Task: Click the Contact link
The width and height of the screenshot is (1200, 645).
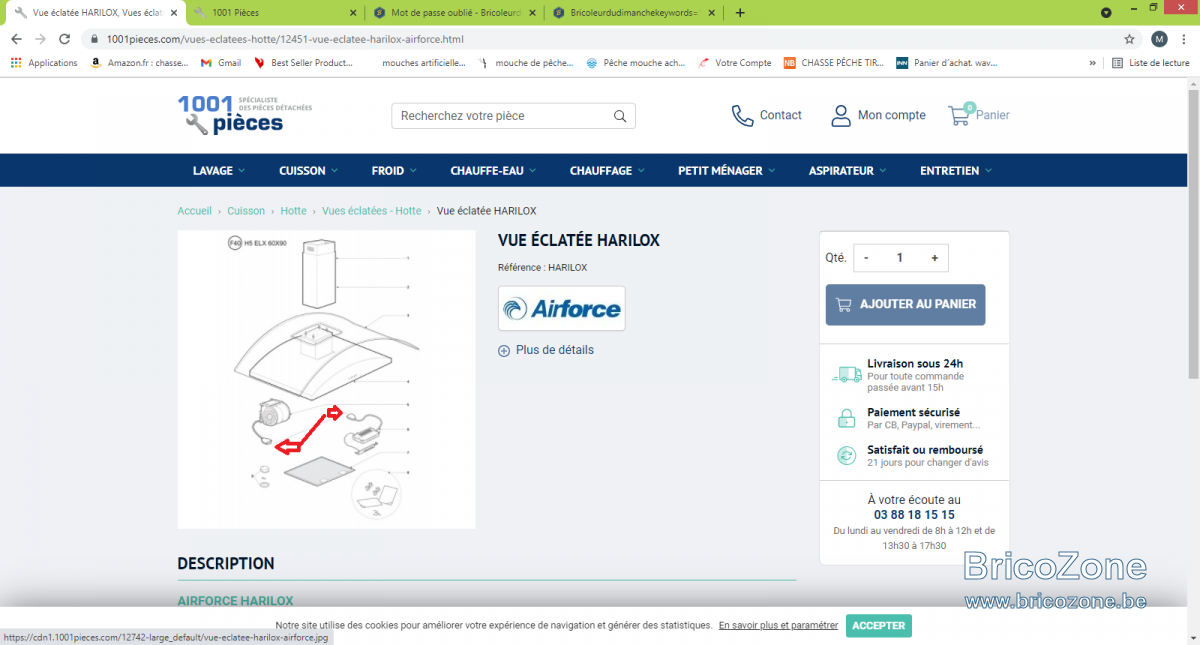Action: (767, 115)
